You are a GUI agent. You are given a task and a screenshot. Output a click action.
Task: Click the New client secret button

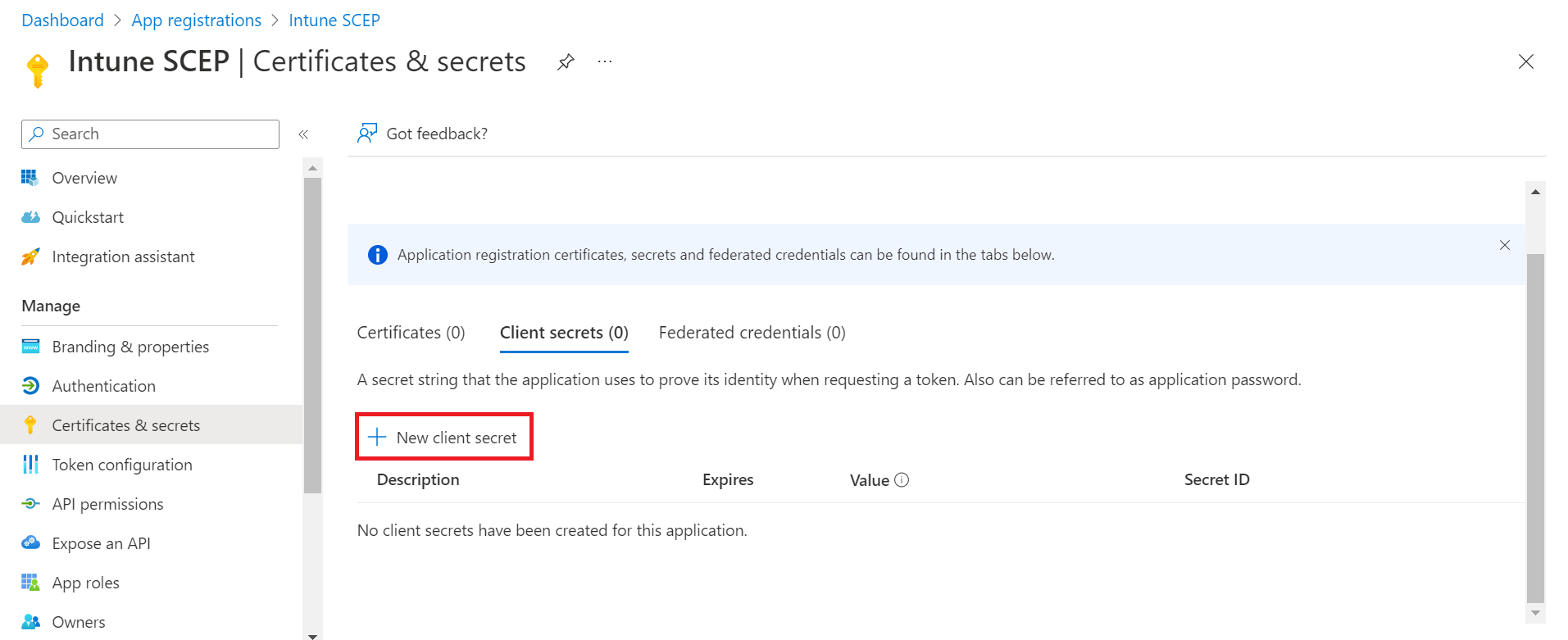click(x=444, y=437)
